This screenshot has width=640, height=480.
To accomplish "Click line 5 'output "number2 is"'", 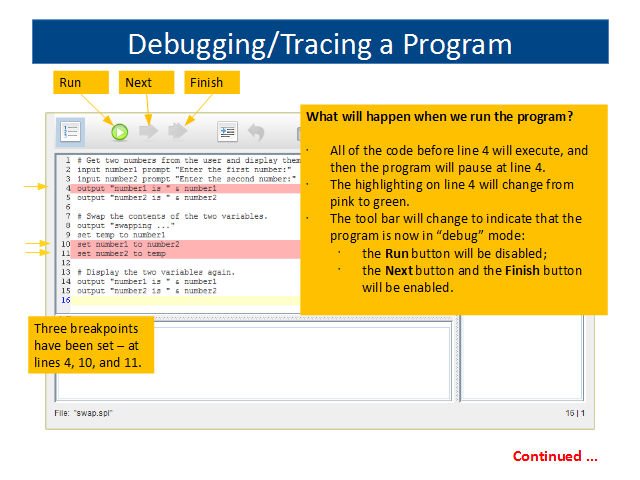I will tap(147, 198).
